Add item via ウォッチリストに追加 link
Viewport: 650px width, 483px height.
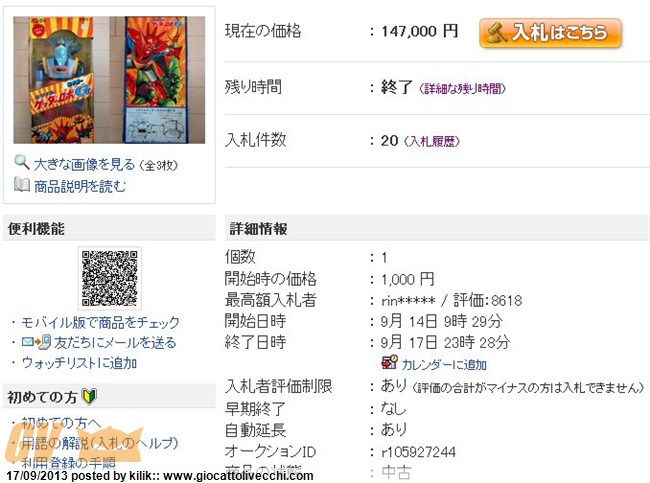(x=79, y=363)
